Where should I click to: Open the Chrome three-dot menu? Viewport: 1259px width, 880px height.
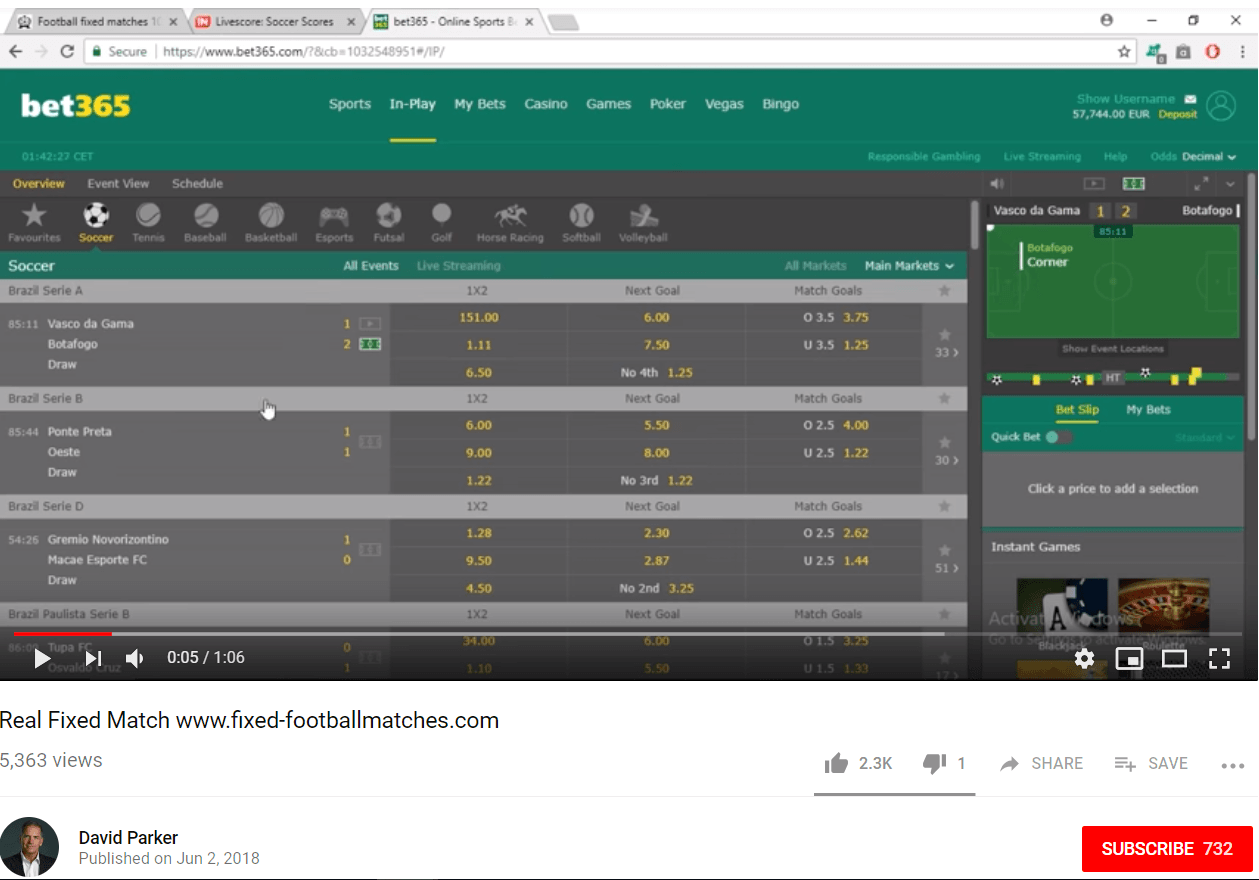pyautogui.click(x=1242, y=51)
